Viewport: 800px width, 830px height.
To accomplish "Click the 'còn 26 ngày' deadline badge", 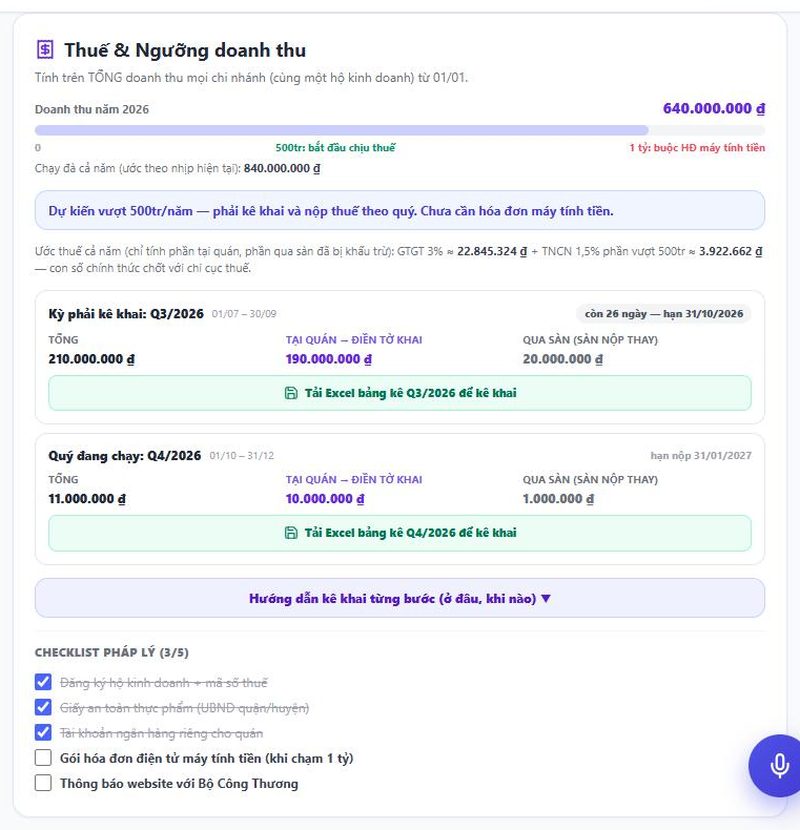I will tap(663, 313).
